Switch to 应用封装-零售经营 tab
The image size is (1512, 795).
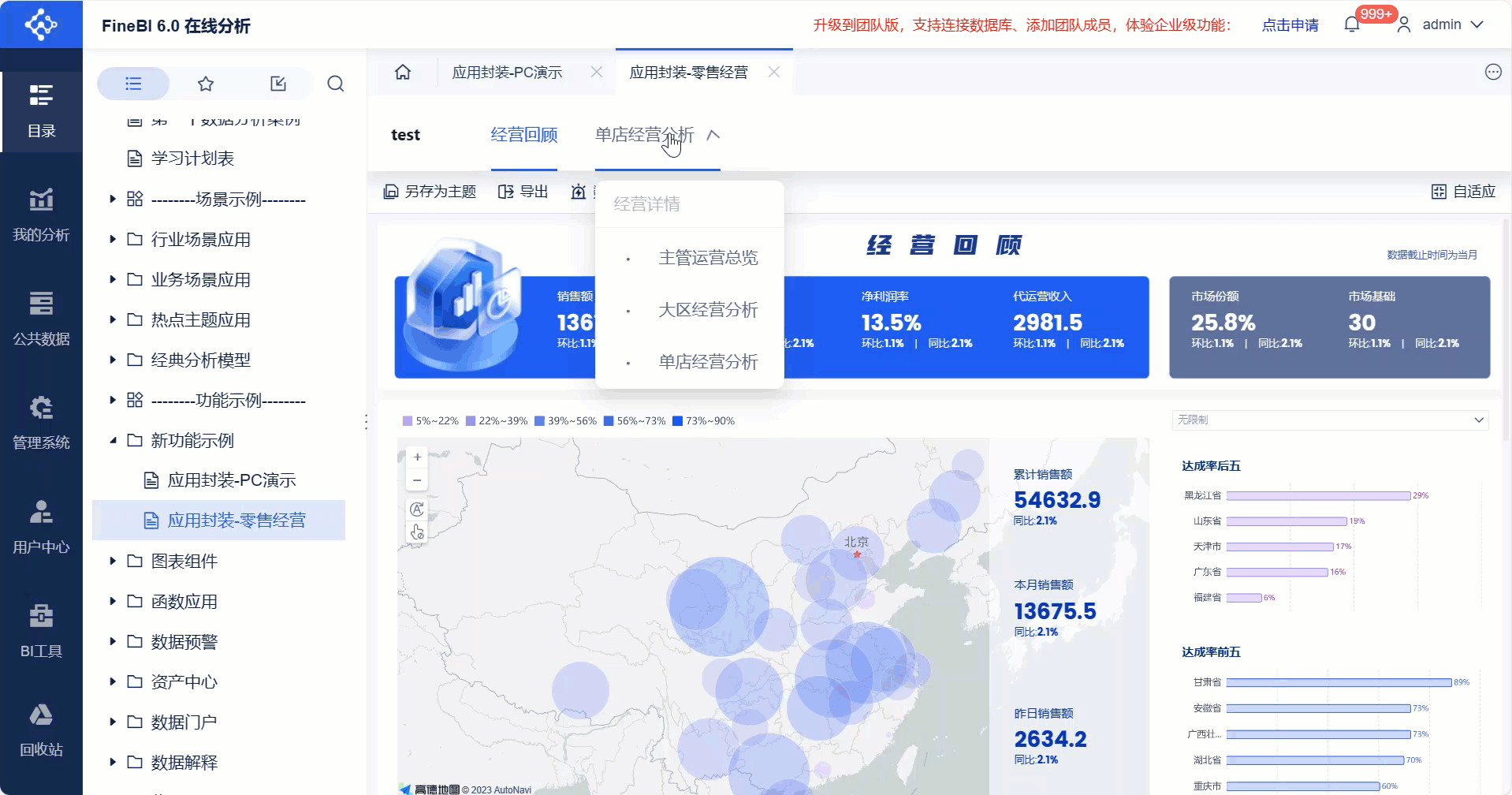pos(688,73)
